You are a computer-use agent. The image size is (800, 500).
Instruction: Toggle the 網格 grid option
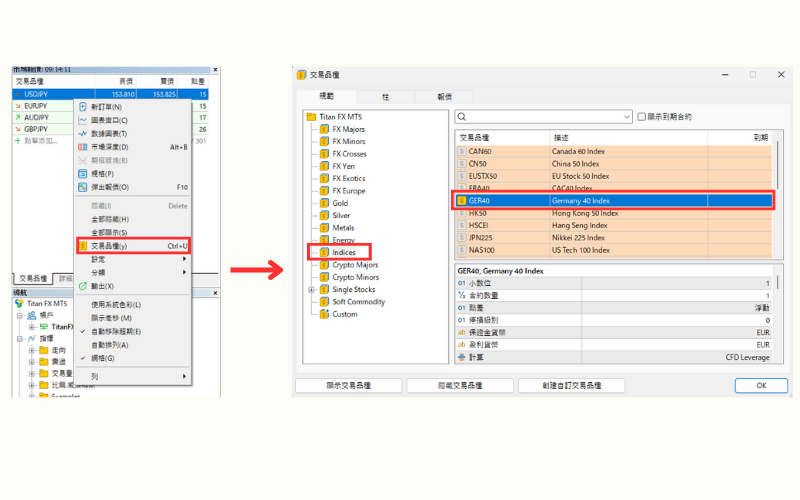(83, 357)
